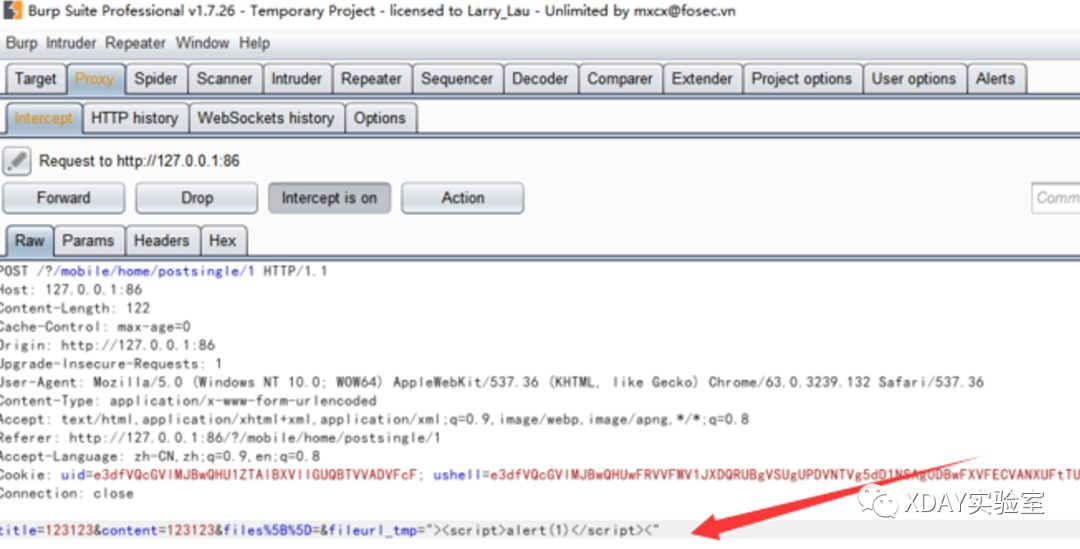Image resolution: width=1080 pixels, height=549 pixels.
Task: Click the pencil edit icon beside Request to
Action: tap(17, 161)
